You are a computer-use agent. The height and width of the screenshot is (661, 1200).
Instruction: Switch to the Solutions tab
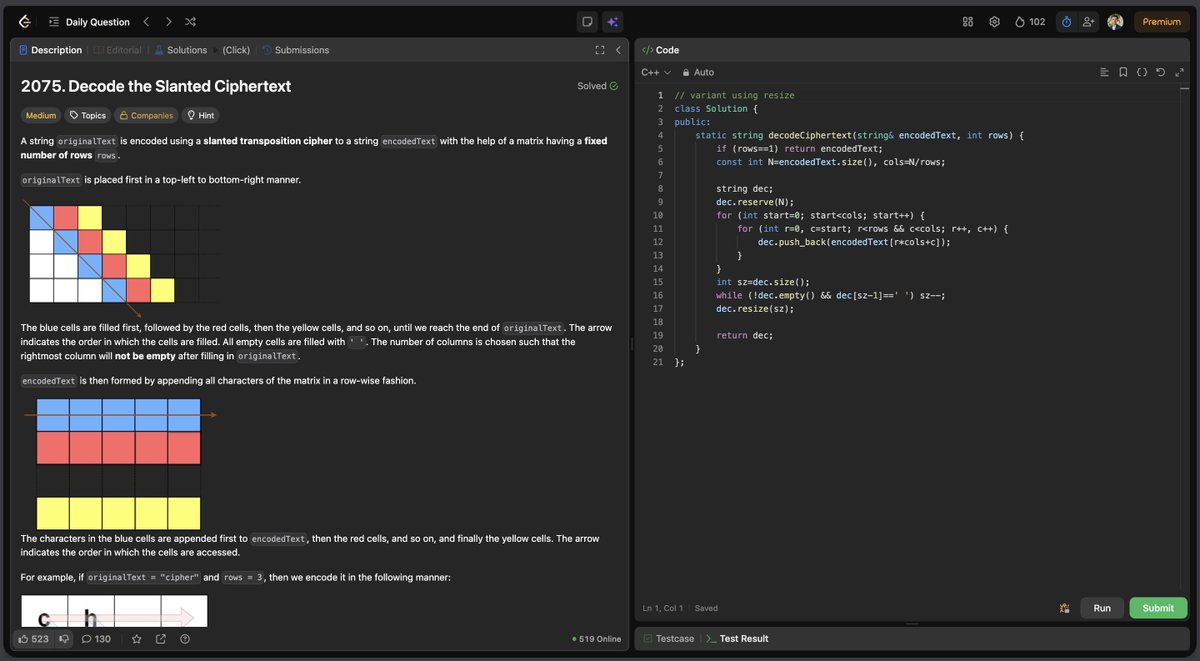click(180, 50)
